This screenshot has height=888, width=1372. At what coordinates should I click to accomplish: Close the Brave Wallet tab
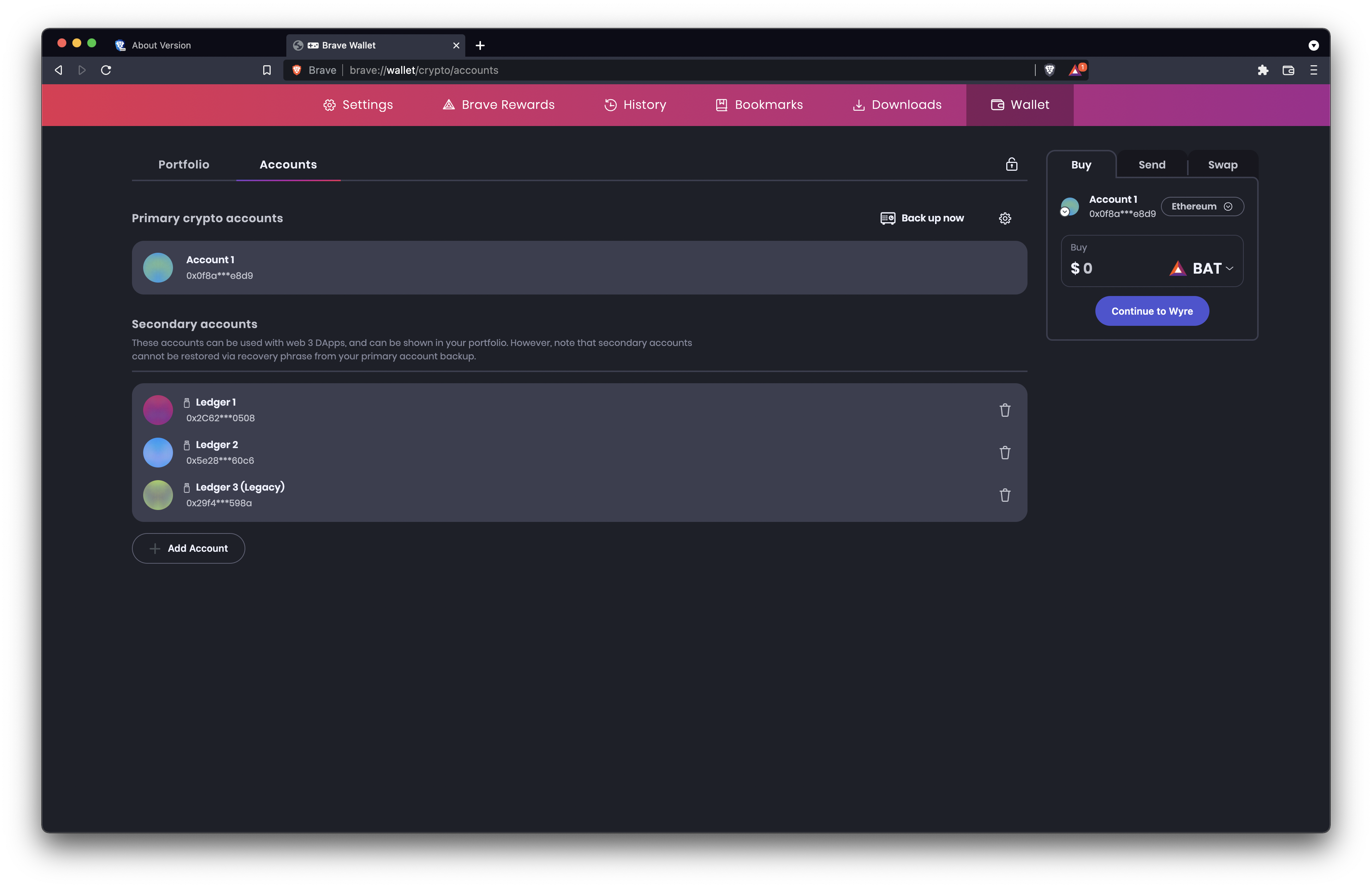point(456,45)
